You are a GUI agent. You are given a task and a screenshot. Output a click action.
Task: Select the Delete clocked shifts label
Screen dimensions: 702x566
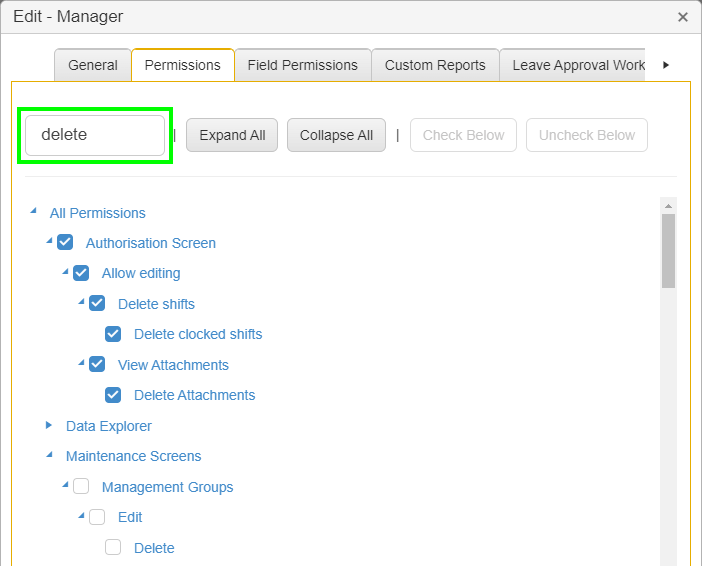(x=198, y=334)
